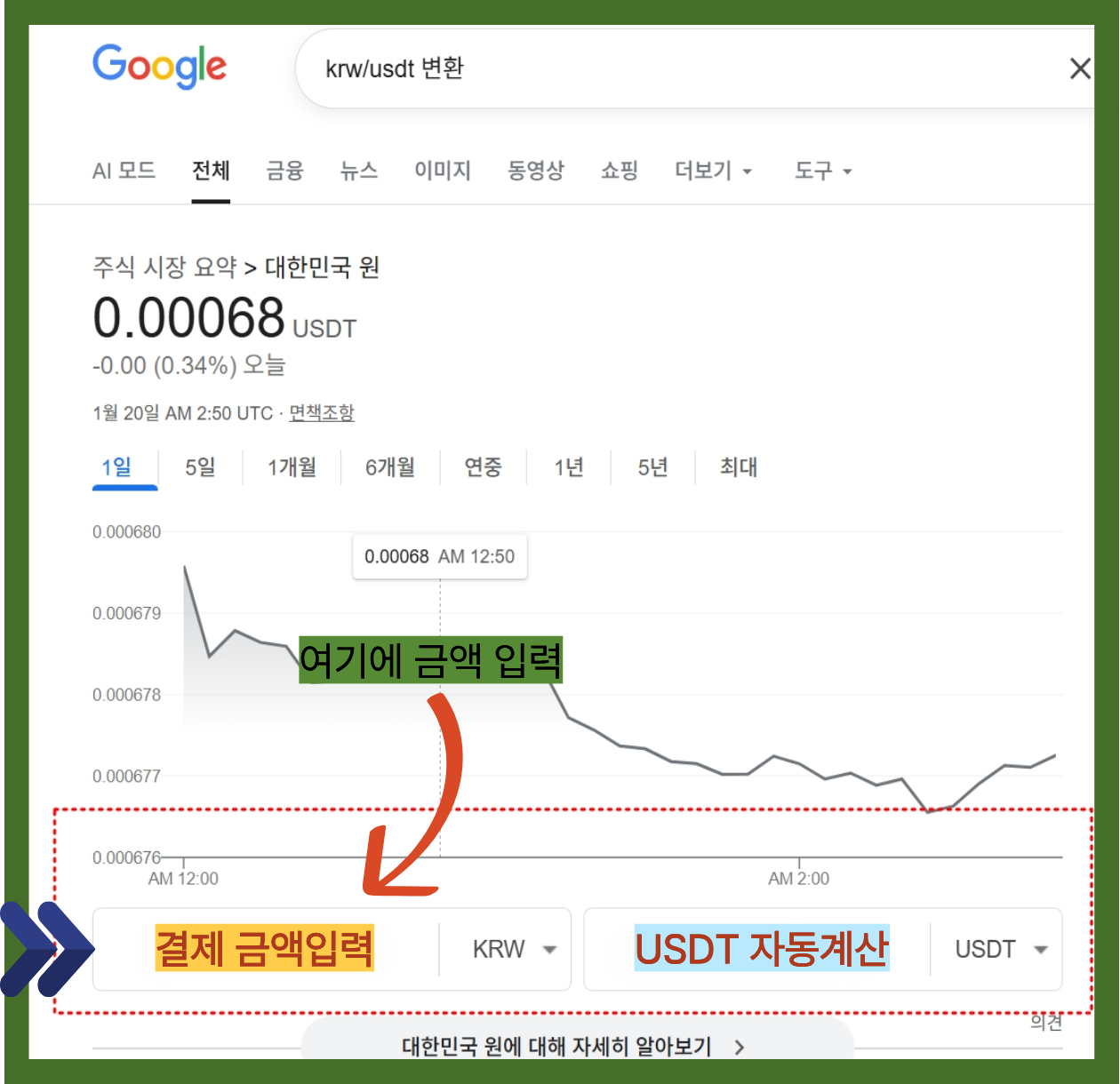Open the KRW currency dropdown
This screenshot has height=1084, width=1120.
(514, 950)
